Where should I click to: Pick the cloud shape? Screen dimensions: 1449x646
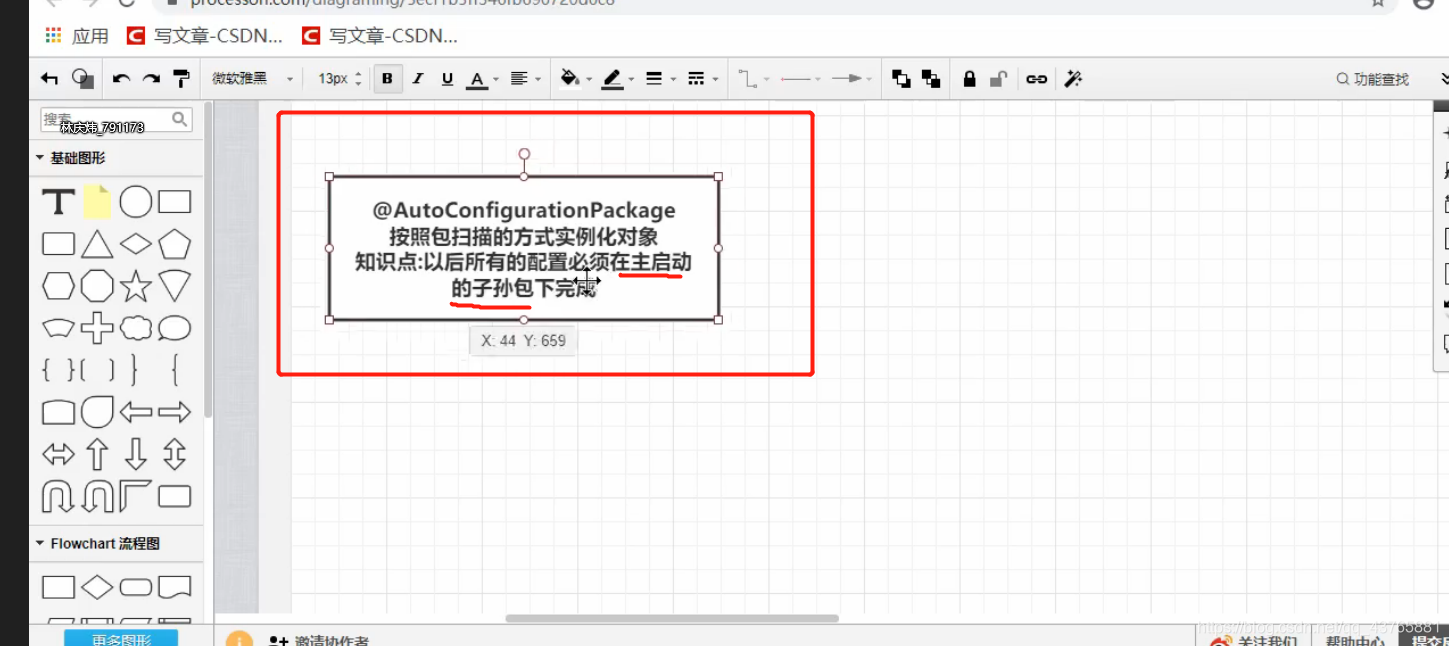click(x=136, y=328)
